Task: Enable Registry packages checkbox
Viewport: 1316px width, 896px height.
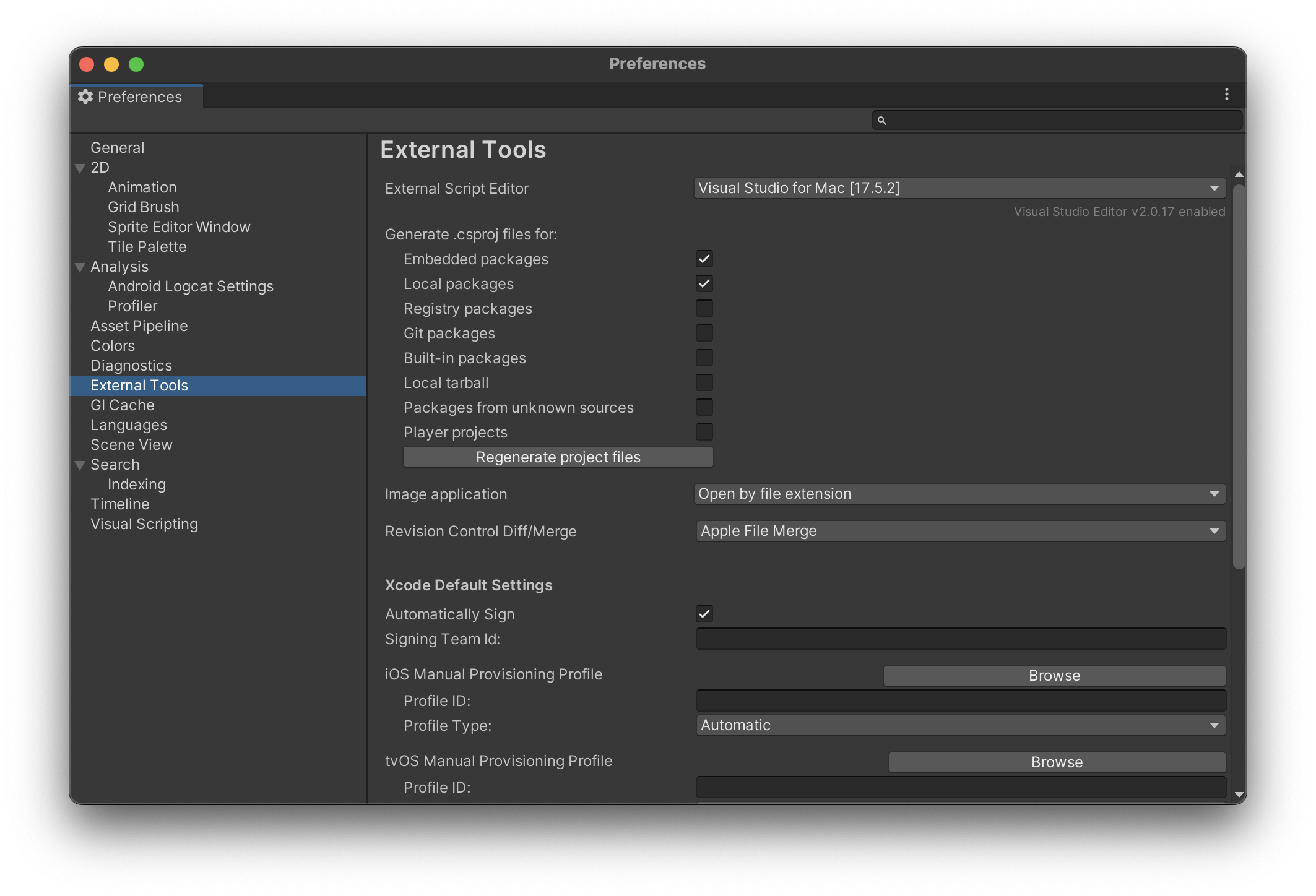Action: click(x=704, y=308)
